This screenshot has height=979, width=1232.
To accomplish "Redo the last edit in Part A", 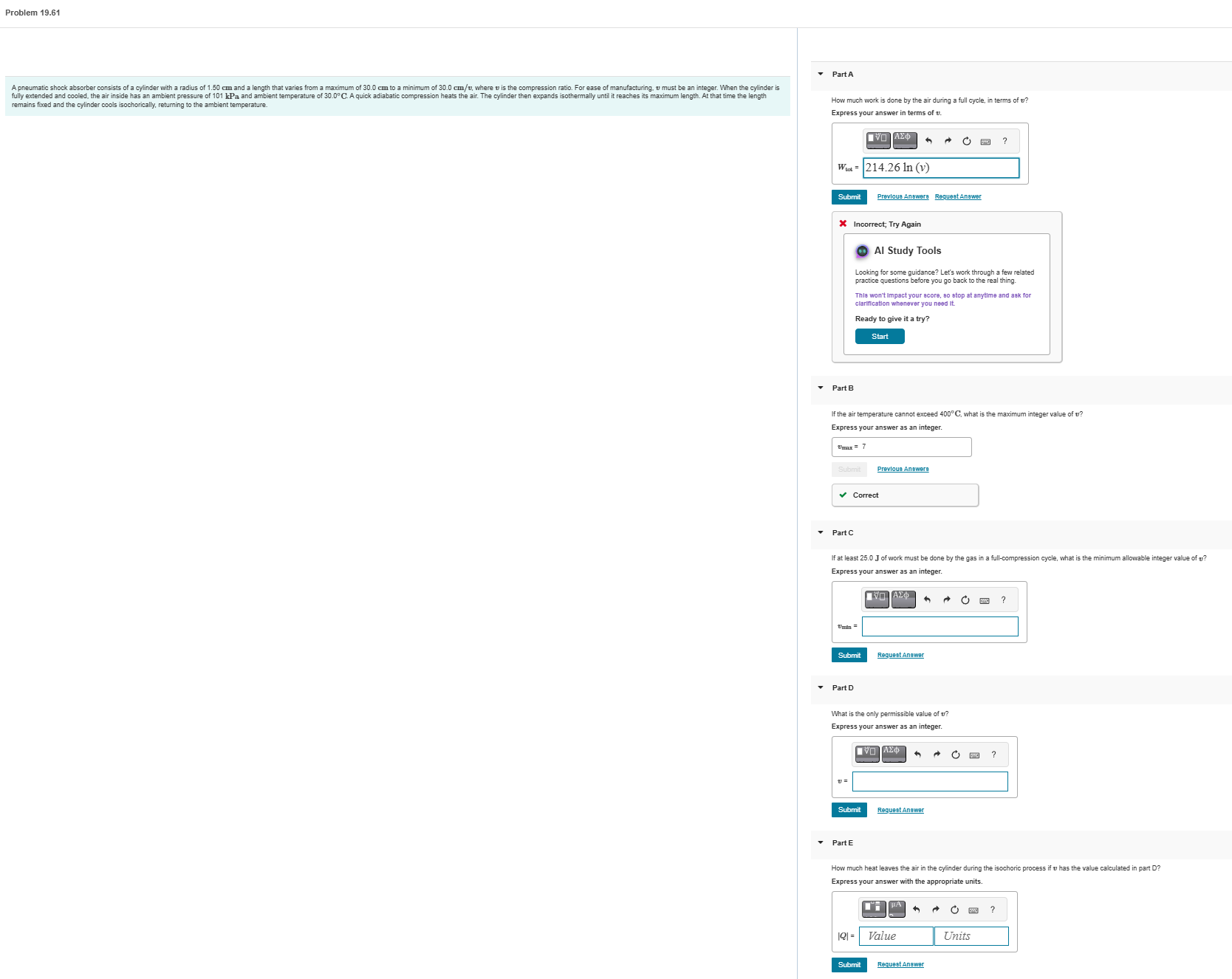I will [948, 141].
